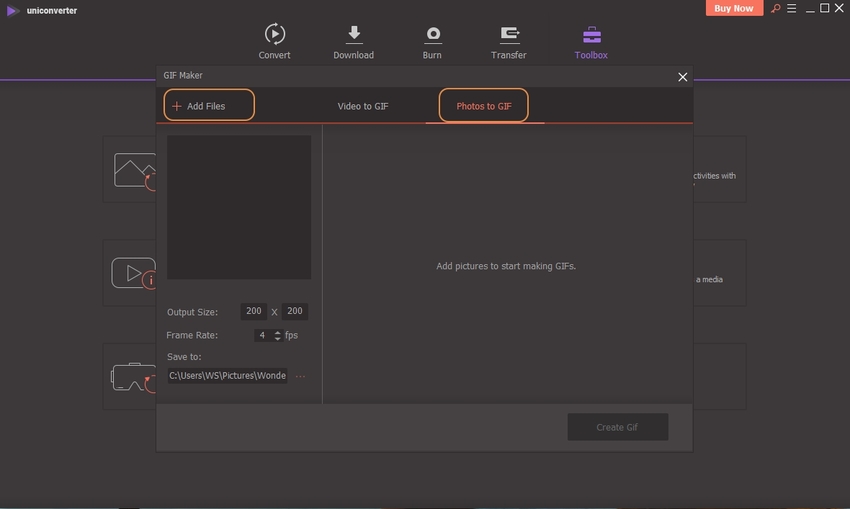Click the registration key icon
This screenshot has height=509, width=850.
tap(775, 9)
